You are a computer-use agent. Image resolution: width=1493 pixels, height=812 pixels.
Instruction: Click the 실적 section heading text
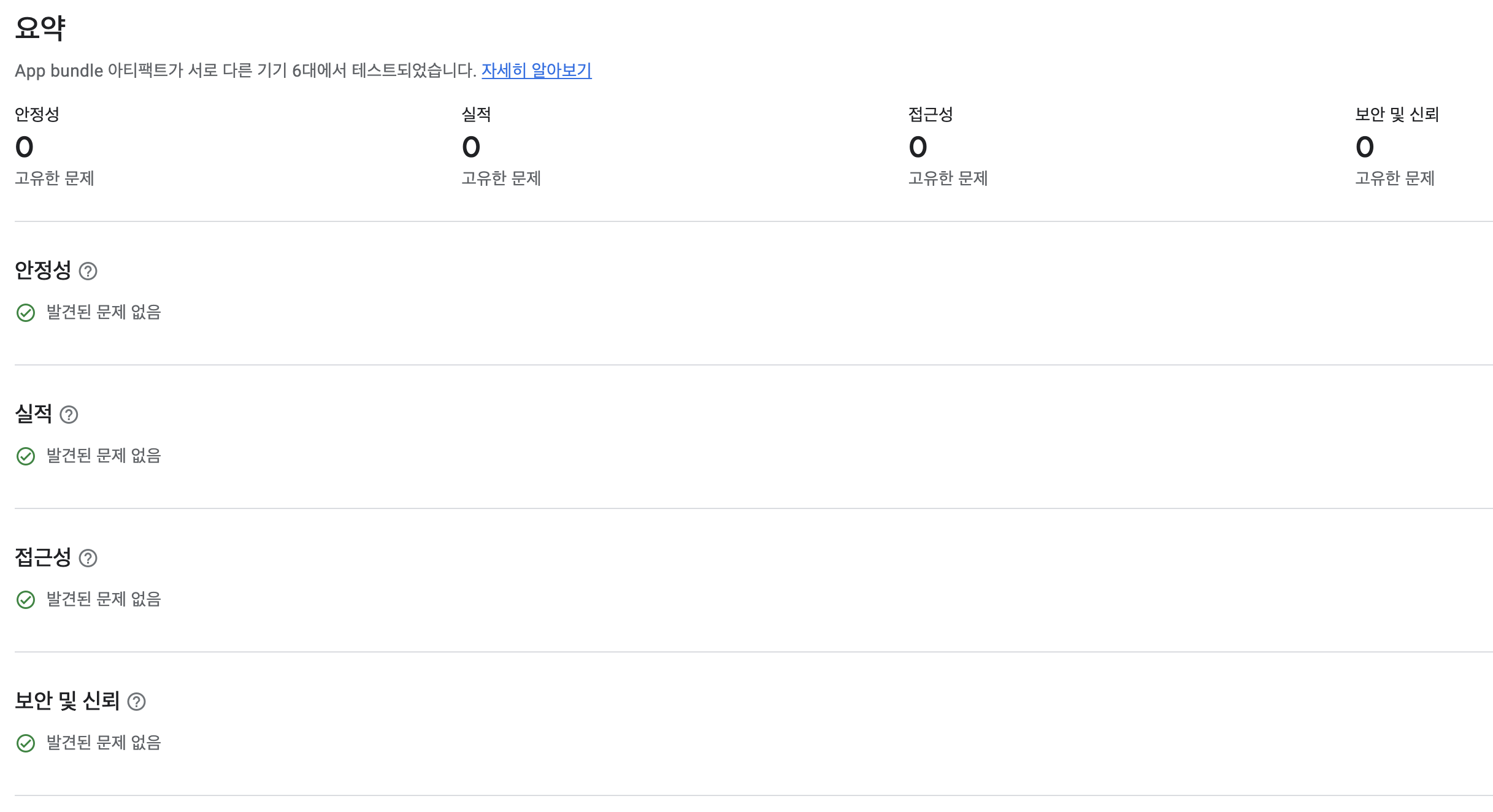click(34, 414)
